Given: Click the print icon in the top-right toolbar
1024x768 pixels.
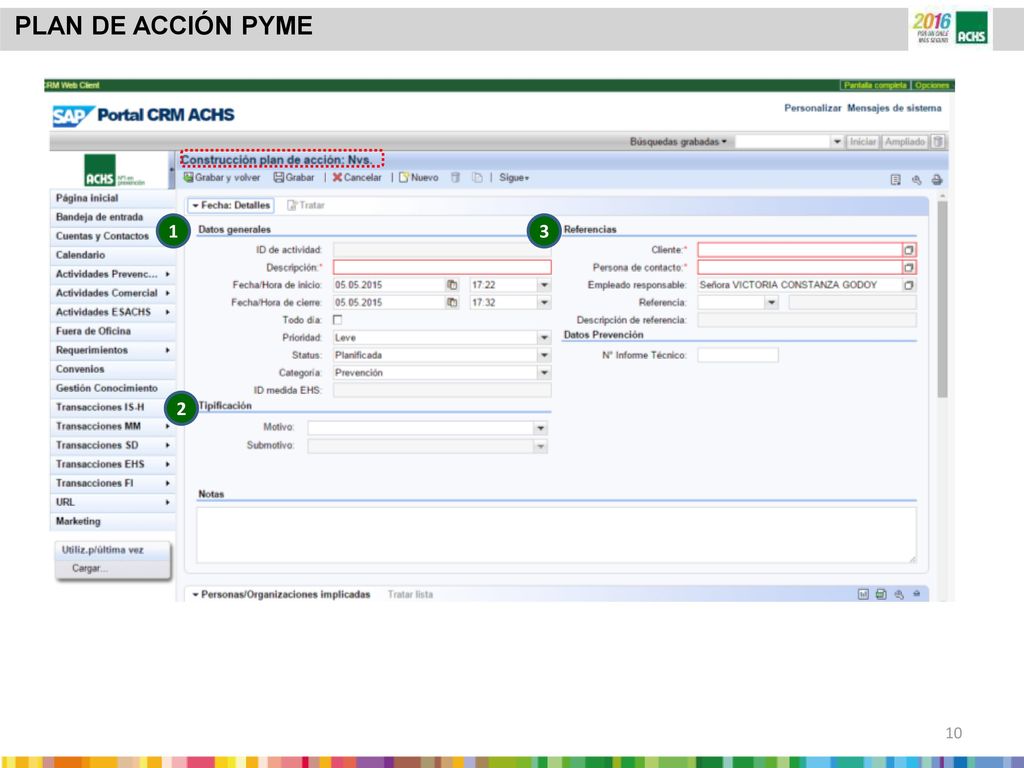Looking at the screenshot, I should pos(937,180).
